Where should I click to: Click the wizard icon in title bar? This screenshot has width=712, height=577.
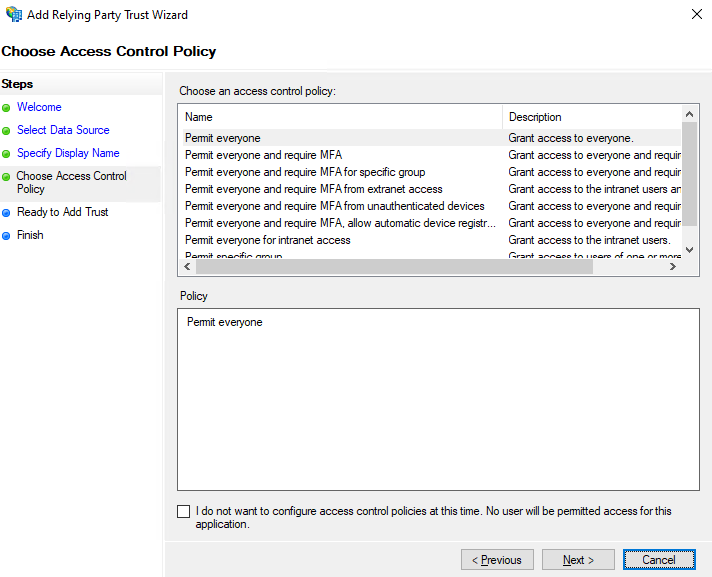[x=13, y=15]
